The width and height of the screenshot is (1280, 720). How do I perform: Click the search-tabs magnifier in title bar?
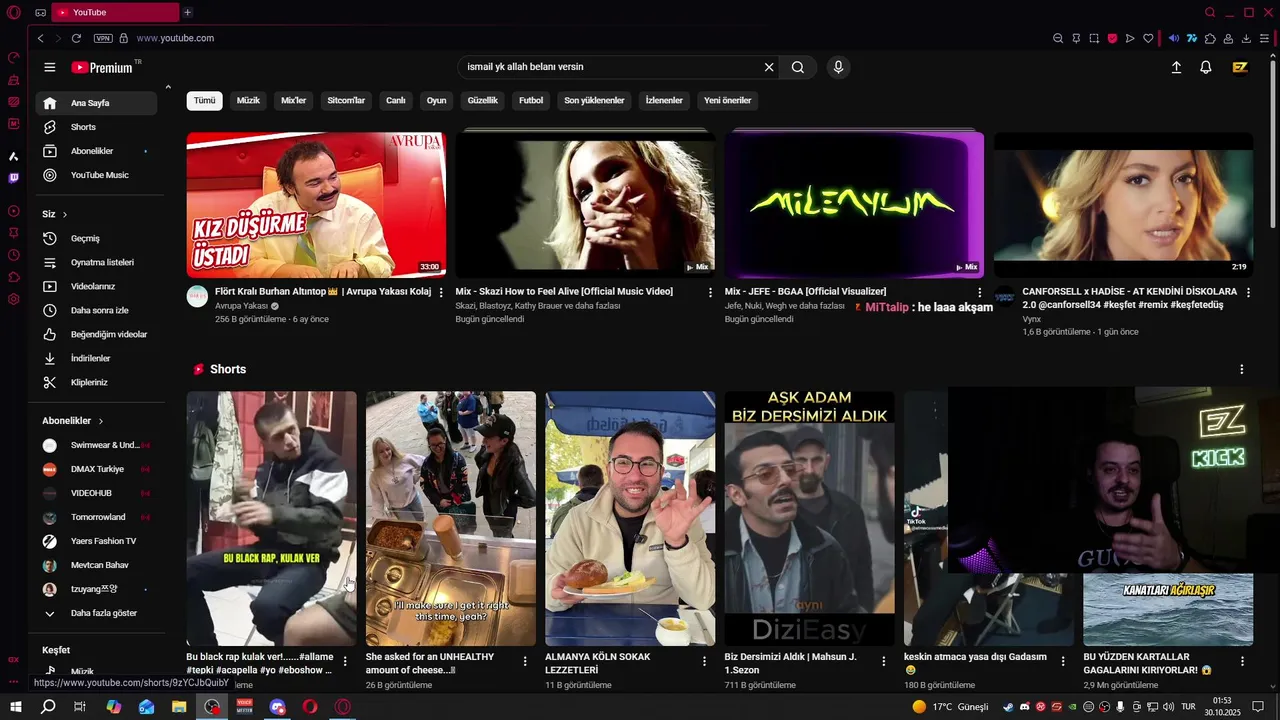click(x=1210, y=12)
